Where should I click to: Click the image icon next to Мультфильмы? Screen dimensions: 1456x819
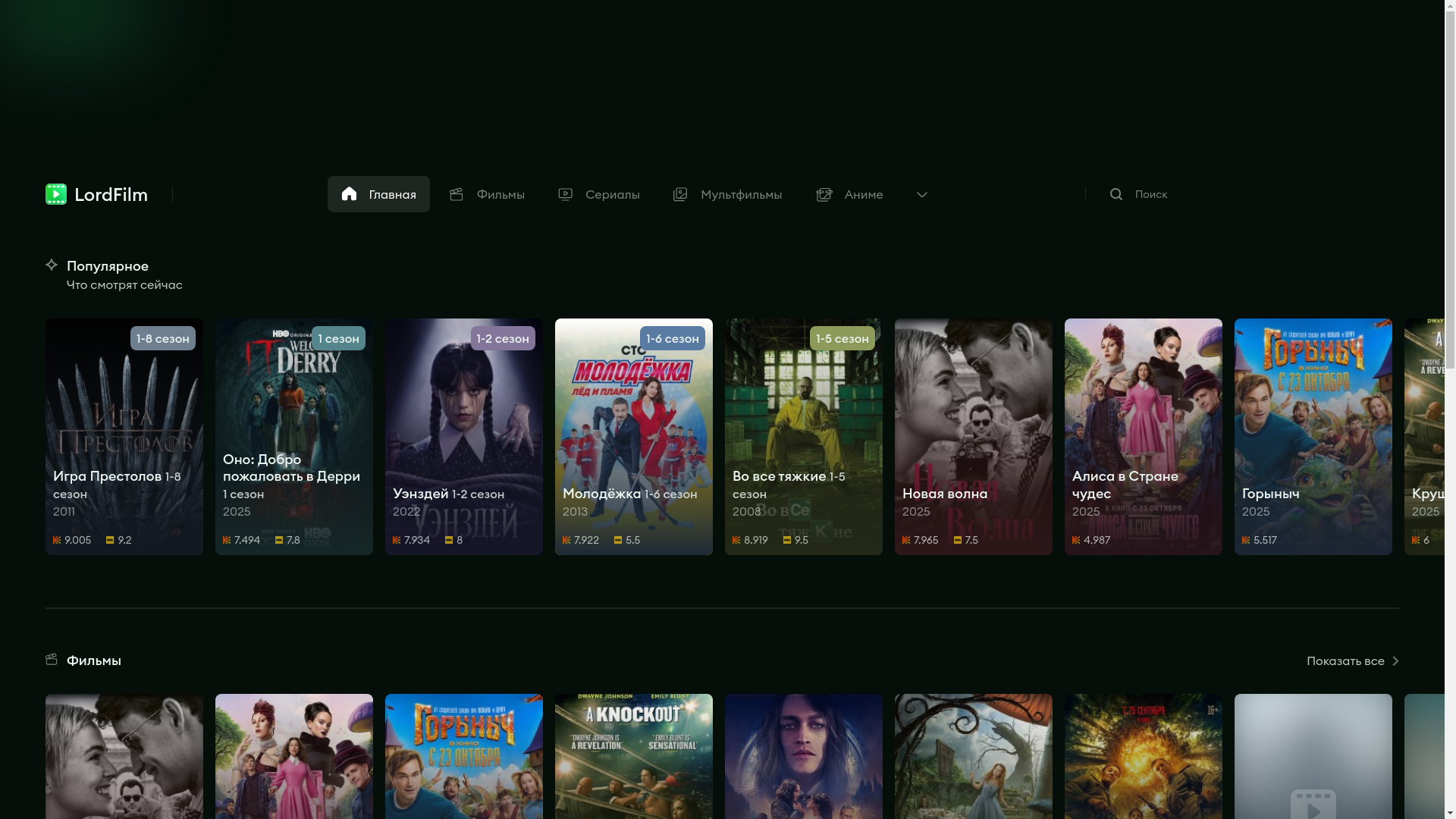[x=680, y=194]
